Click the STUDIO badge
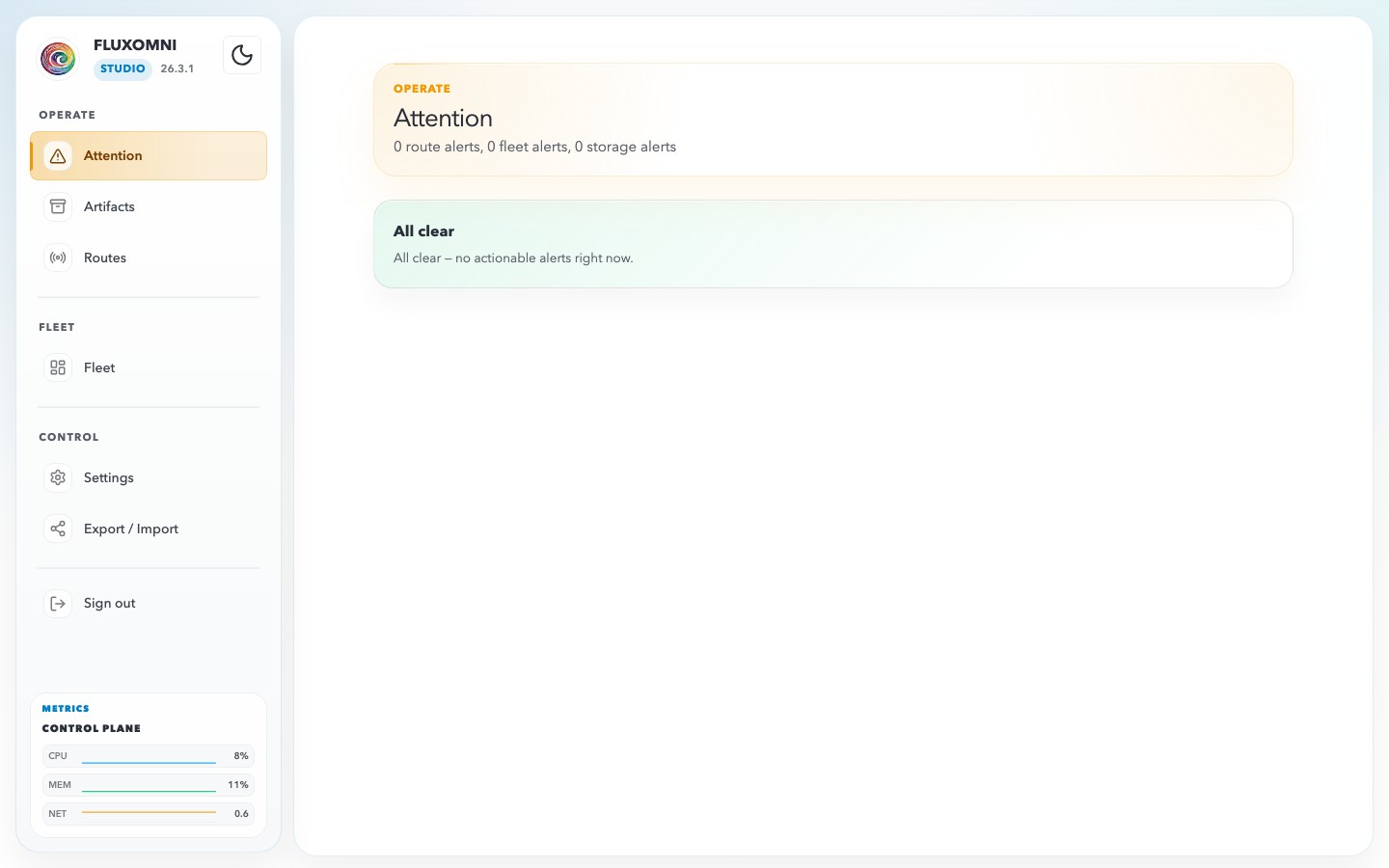Image resolution: width=1389 pixels, height=868 pixels. tap(123, 68)
